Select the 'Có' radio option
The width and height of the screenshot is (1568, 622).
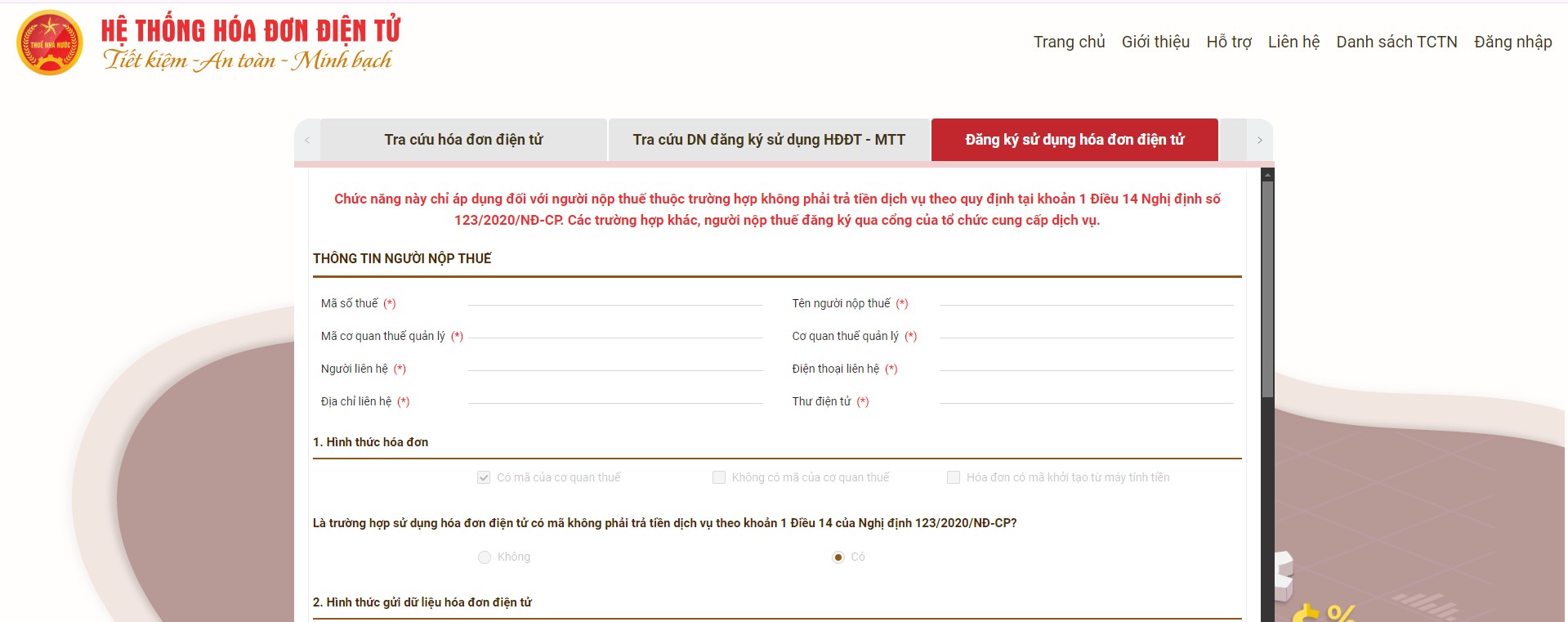tap(838, 557)
